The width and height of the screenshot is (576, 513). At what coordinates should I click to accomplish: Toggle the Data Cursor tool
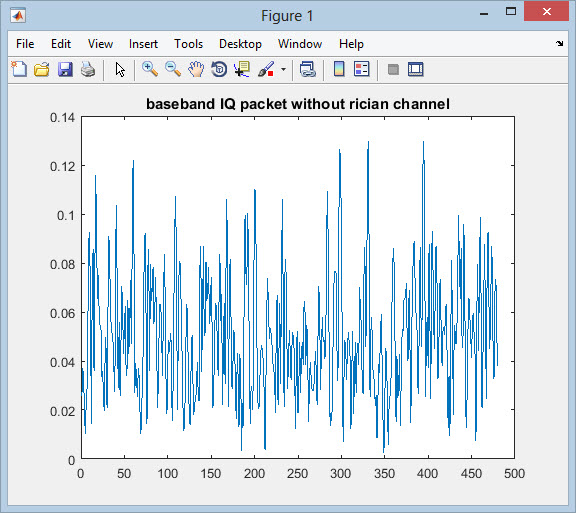point(242,69)
